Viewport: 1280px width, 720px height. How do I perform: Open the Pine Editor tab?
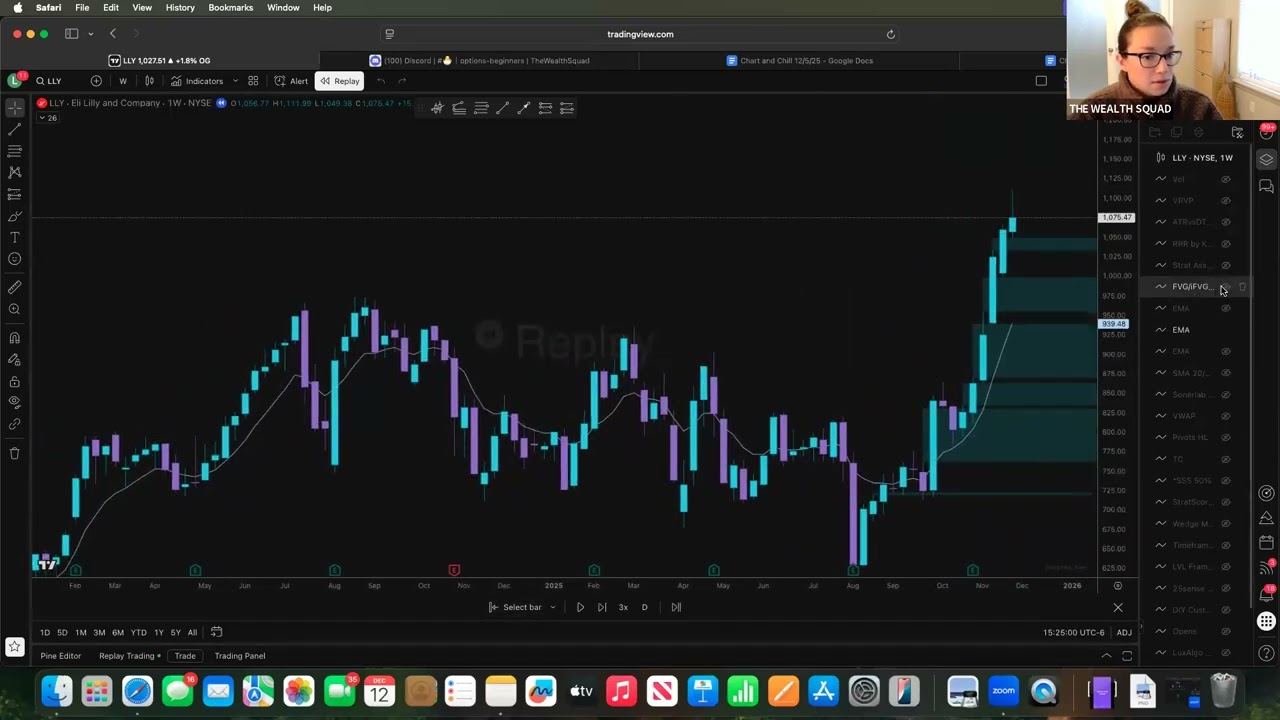61,656
